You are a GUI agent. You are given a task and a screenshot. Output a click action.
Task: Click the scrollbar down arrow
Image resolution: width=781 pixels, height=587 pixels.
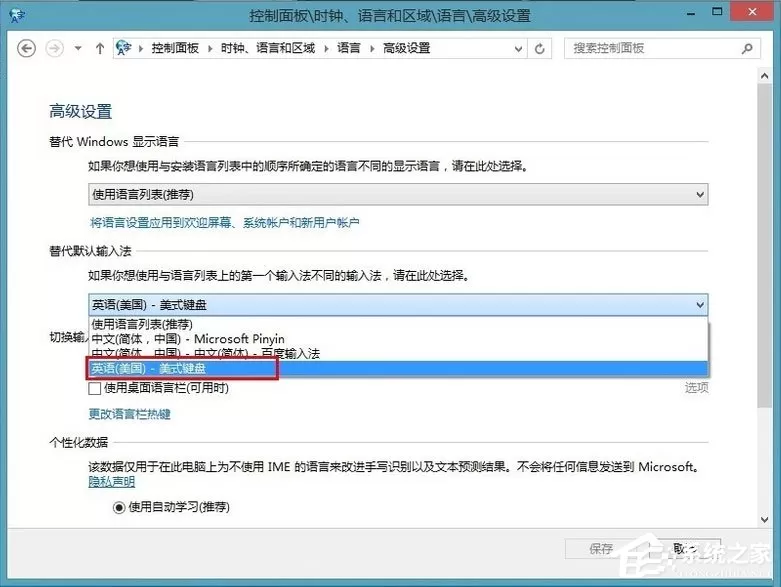(765, 520)
